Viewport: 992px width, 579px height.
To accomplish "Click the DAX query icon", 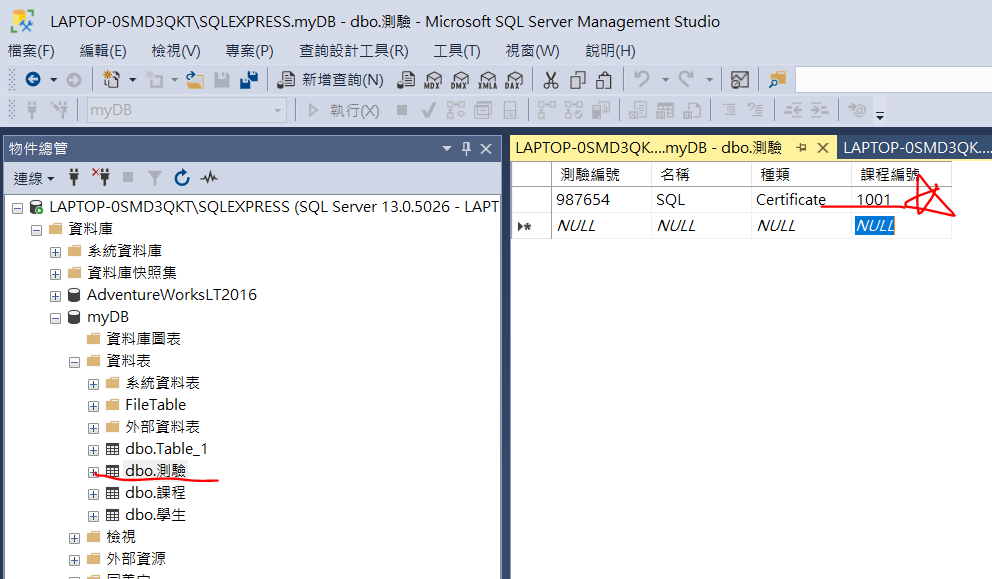I will [514, 80].
